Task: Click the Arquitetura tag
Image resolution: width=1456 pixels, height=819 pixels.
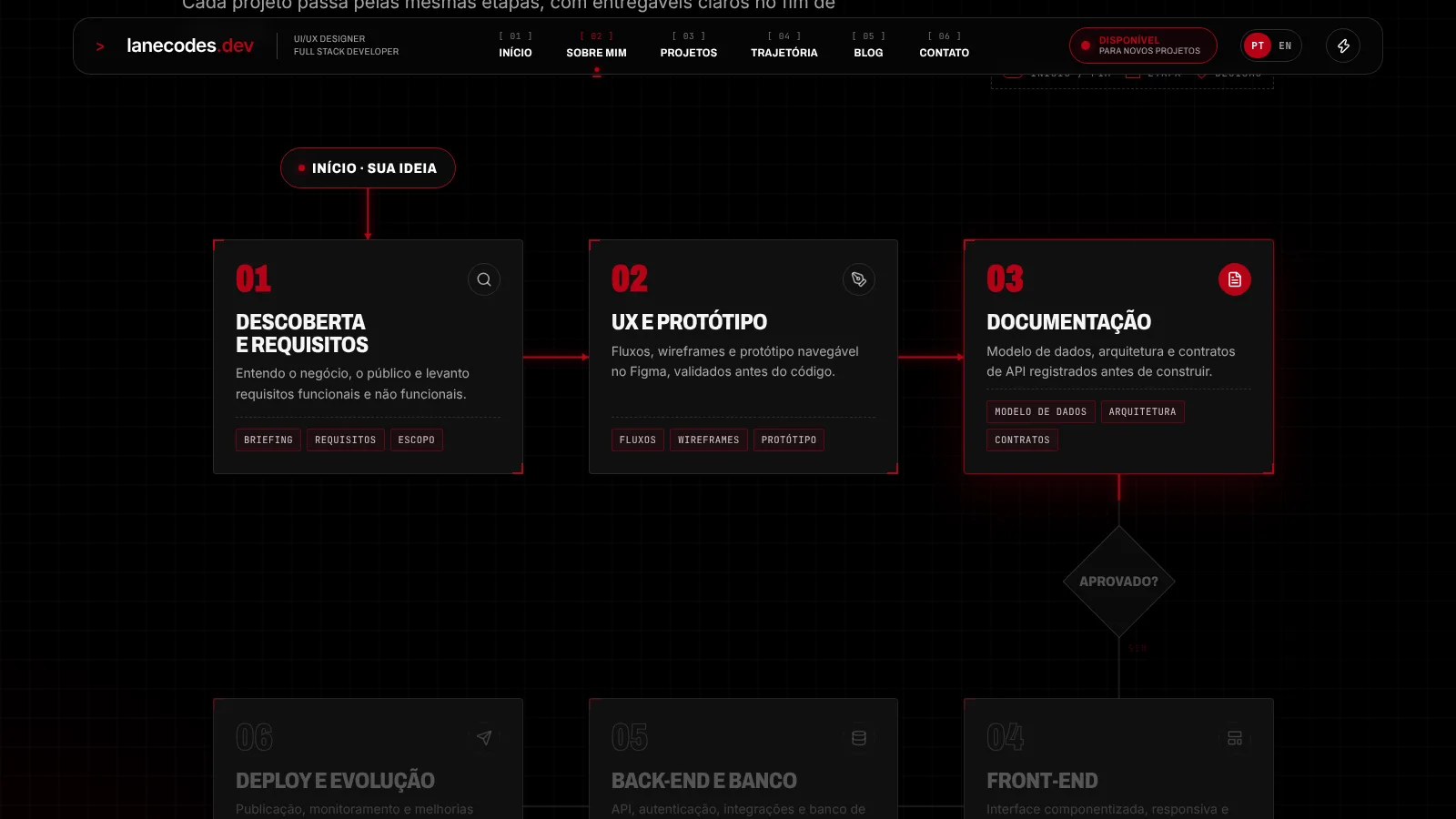Action: (x=1143, y=412)
